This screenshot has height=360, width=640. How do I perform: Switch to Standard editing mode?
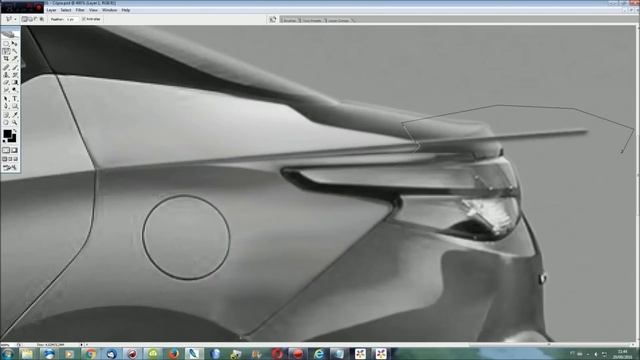point(6,150)
